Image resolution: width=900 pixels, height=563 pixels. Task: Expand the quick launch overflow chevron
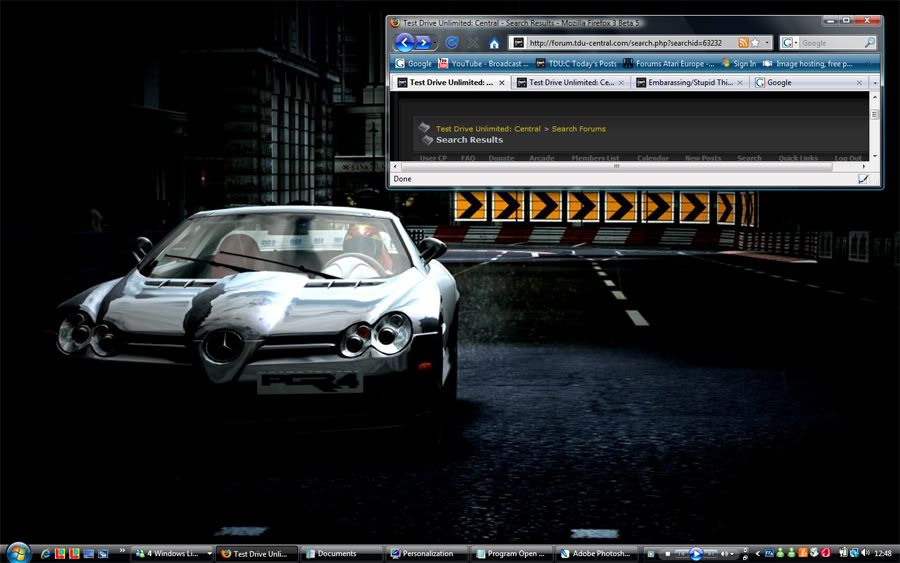coord(123,552)
